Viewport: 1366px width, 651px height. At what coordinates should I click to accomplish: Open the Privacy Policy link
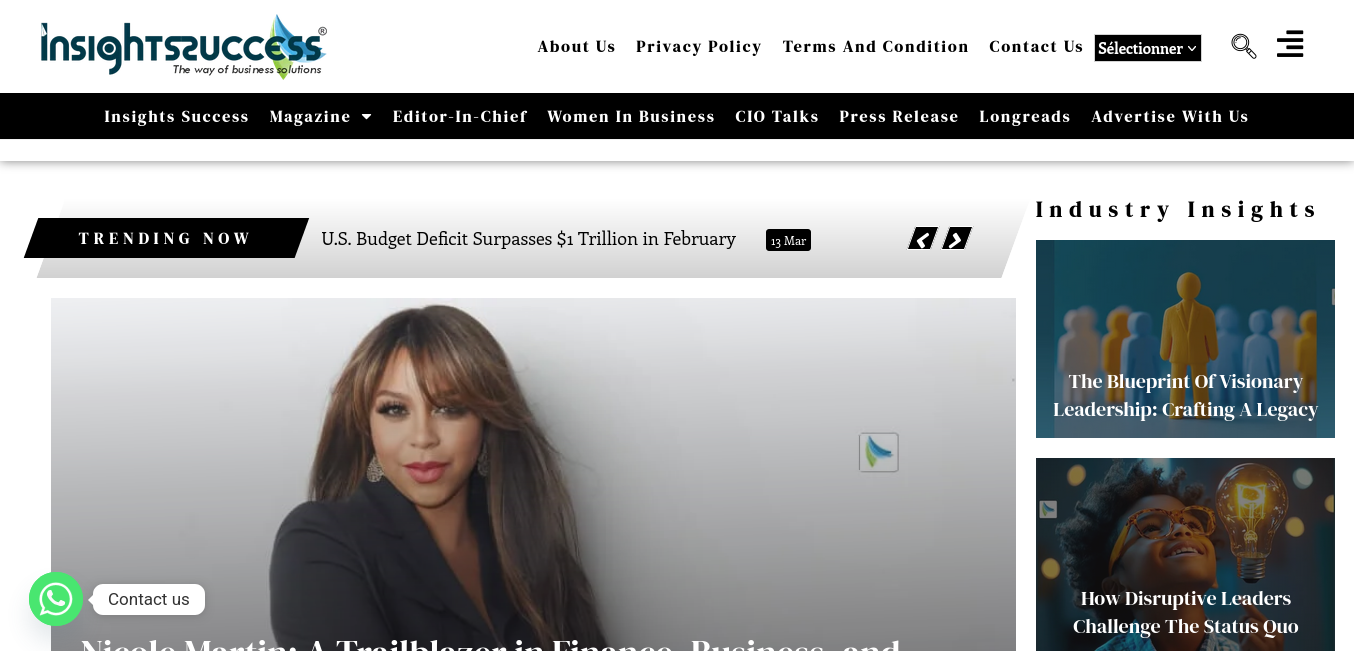[x=699, y=47]
